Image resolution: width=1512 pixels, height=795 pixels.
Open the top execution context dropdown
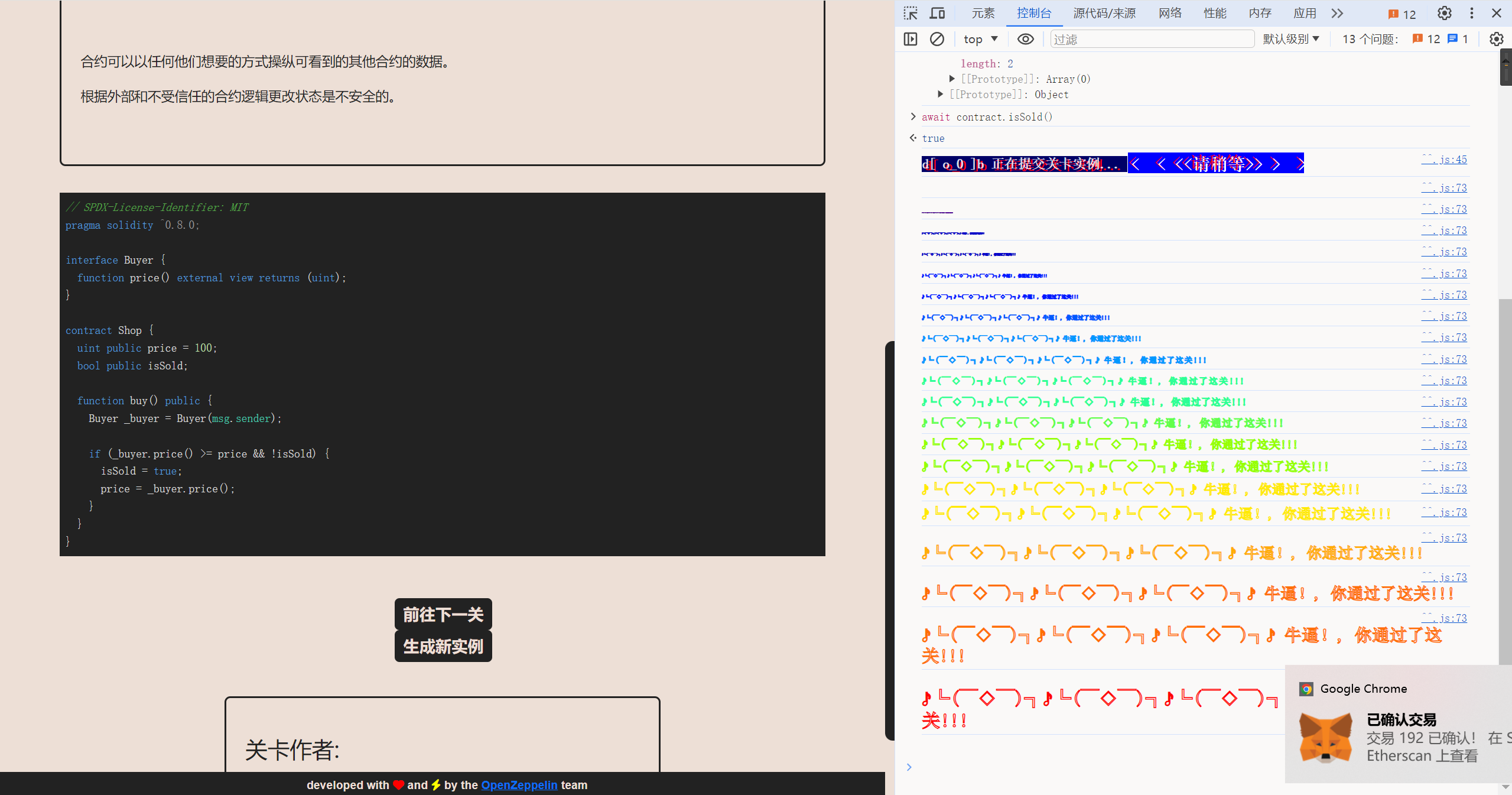click(x=980, y=39)
